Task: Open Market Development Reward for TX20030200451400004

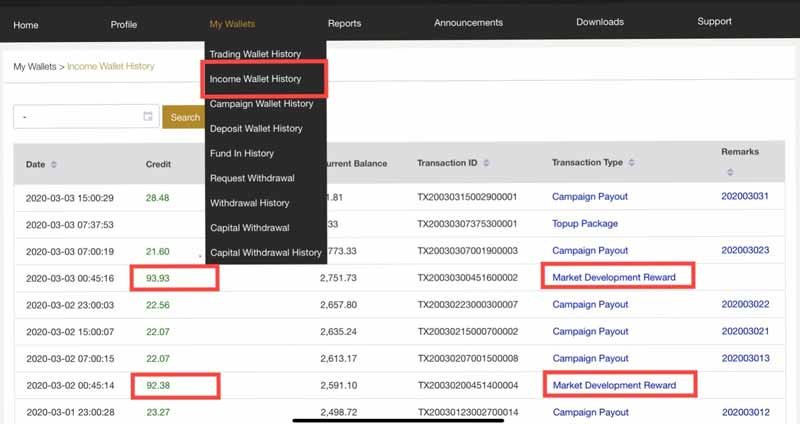Action: coord(614,385)
